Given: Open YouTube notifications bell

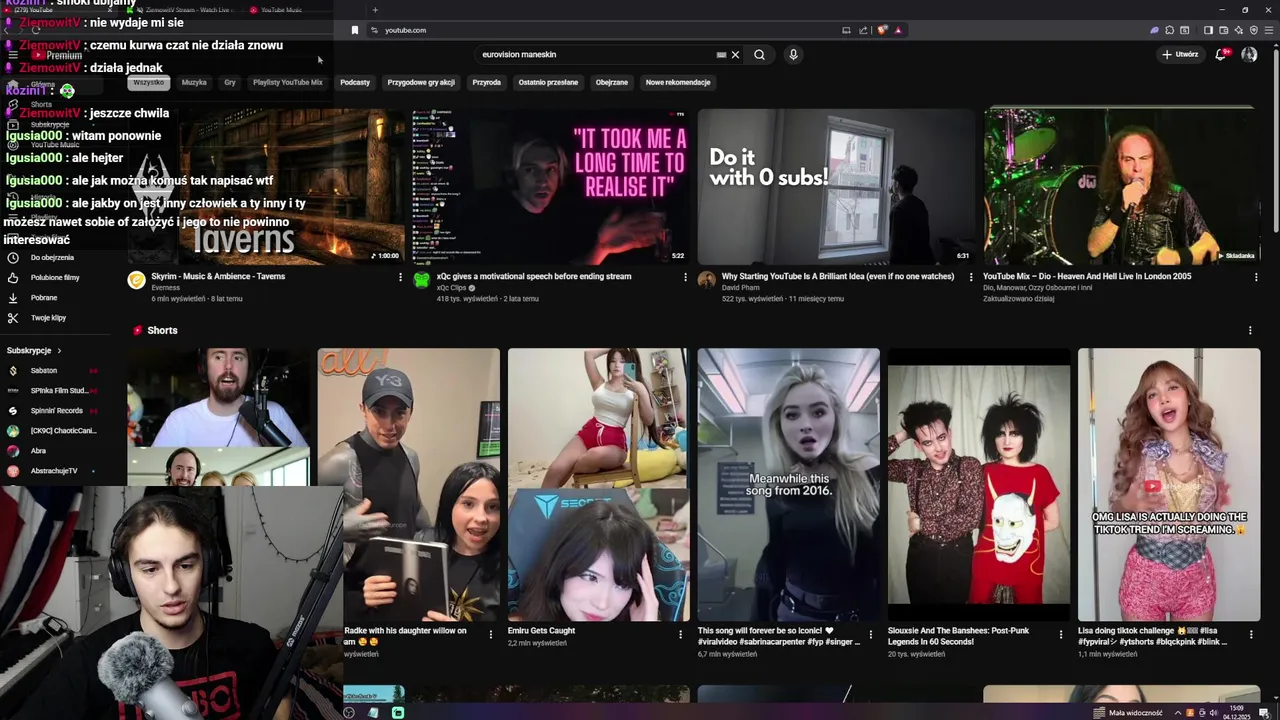Looking at the screenshot, I should 1221,54.
